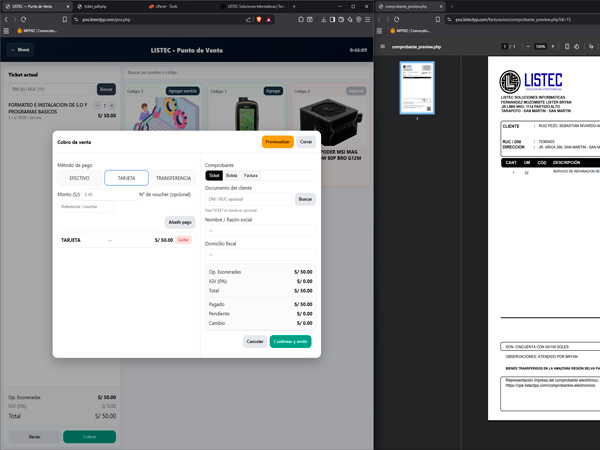The height and width of the screenshot is (450, 600).
Task: Close the Cobro de venta dialog with Cerrar
Action: pos(306,142)
